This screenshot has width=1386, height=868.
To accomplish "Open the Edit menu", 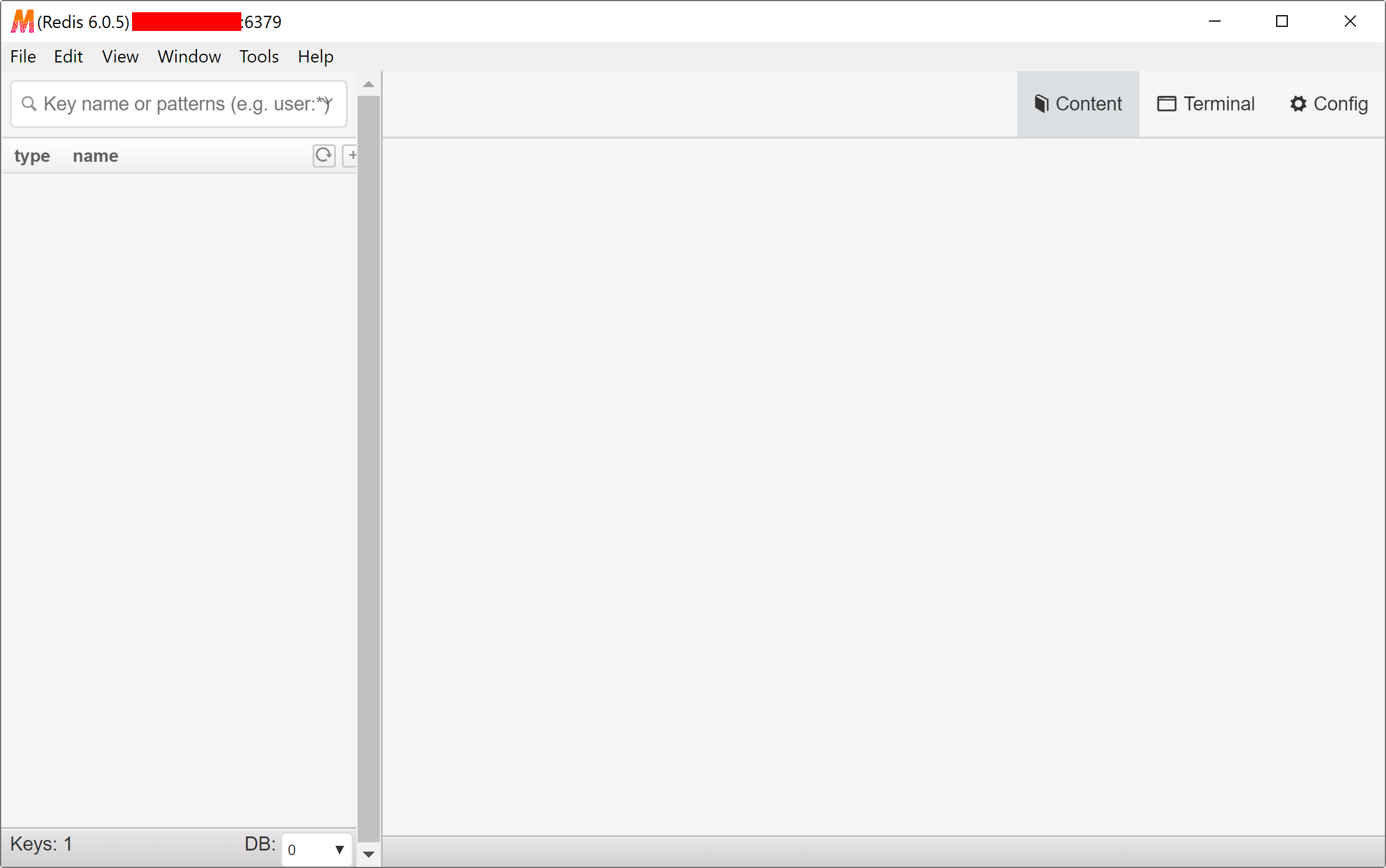I will pos(68,57).
